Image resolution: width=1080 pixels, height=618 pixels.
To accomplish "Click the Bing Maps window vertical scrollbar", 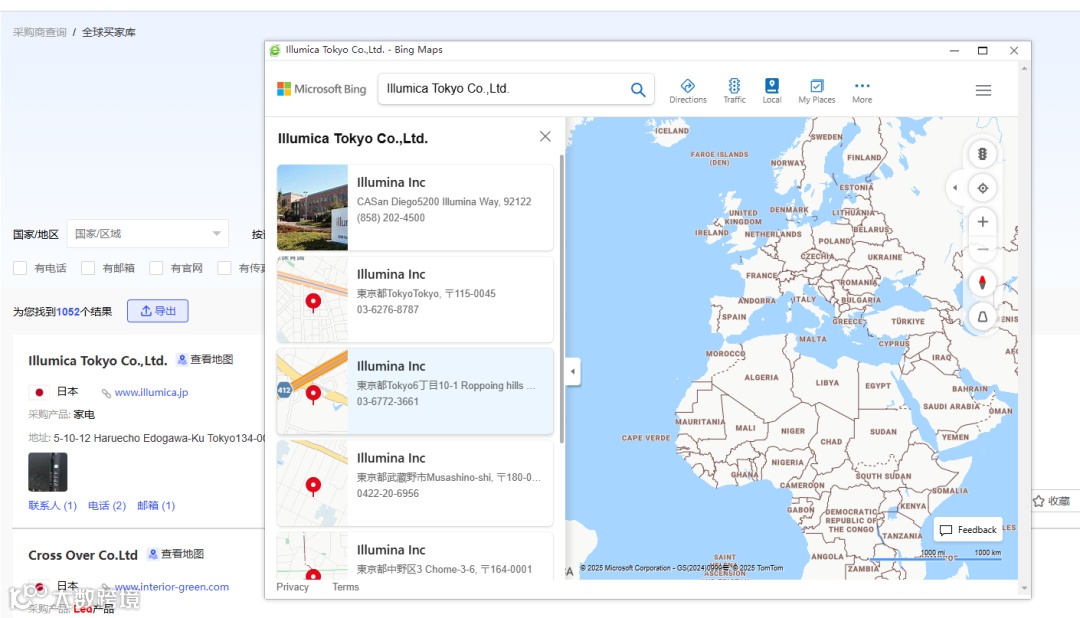I will tap(1024, 329).
